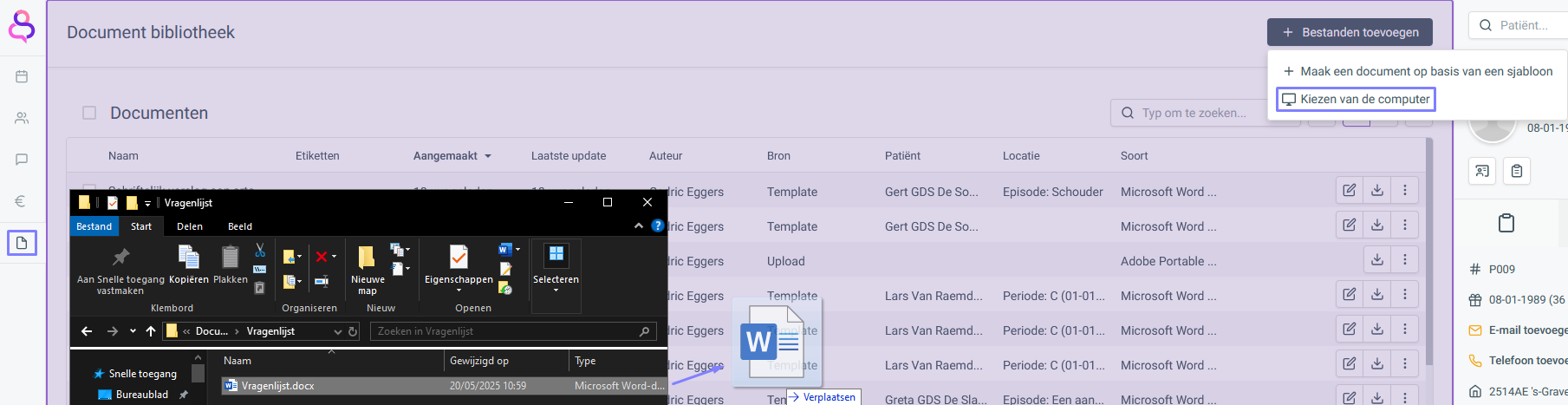Click the history icon in the Openen group

(505, 288)
